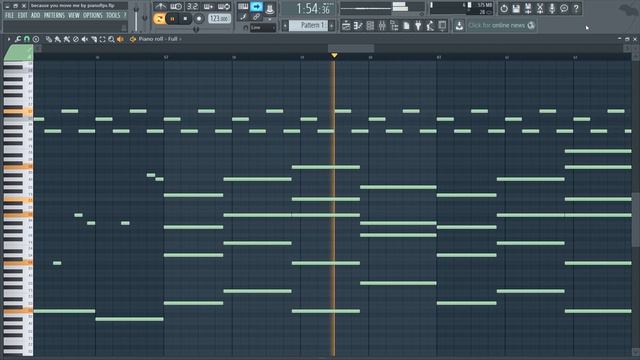640x360 pixels.
Task: Open the PATTERNS menu
Action: tap(54, 16)
